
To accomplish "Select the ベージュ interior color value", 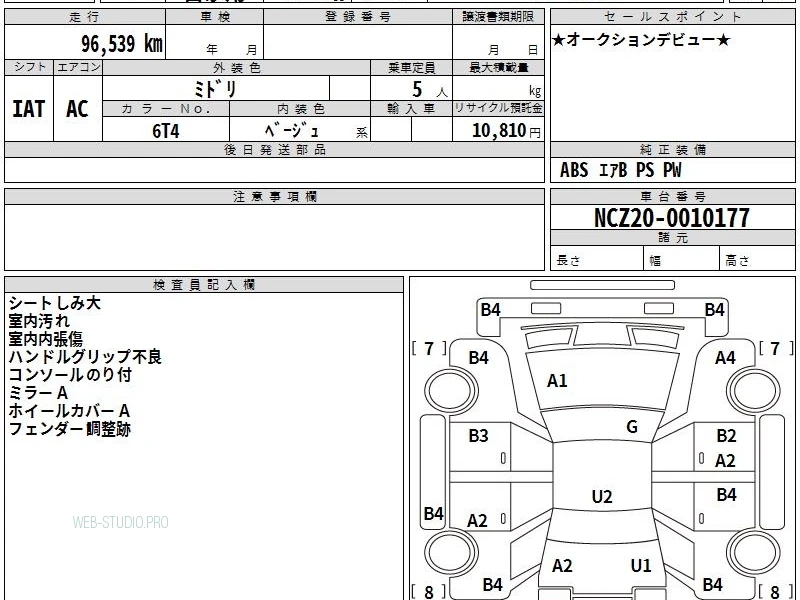I will pos(292,131).
